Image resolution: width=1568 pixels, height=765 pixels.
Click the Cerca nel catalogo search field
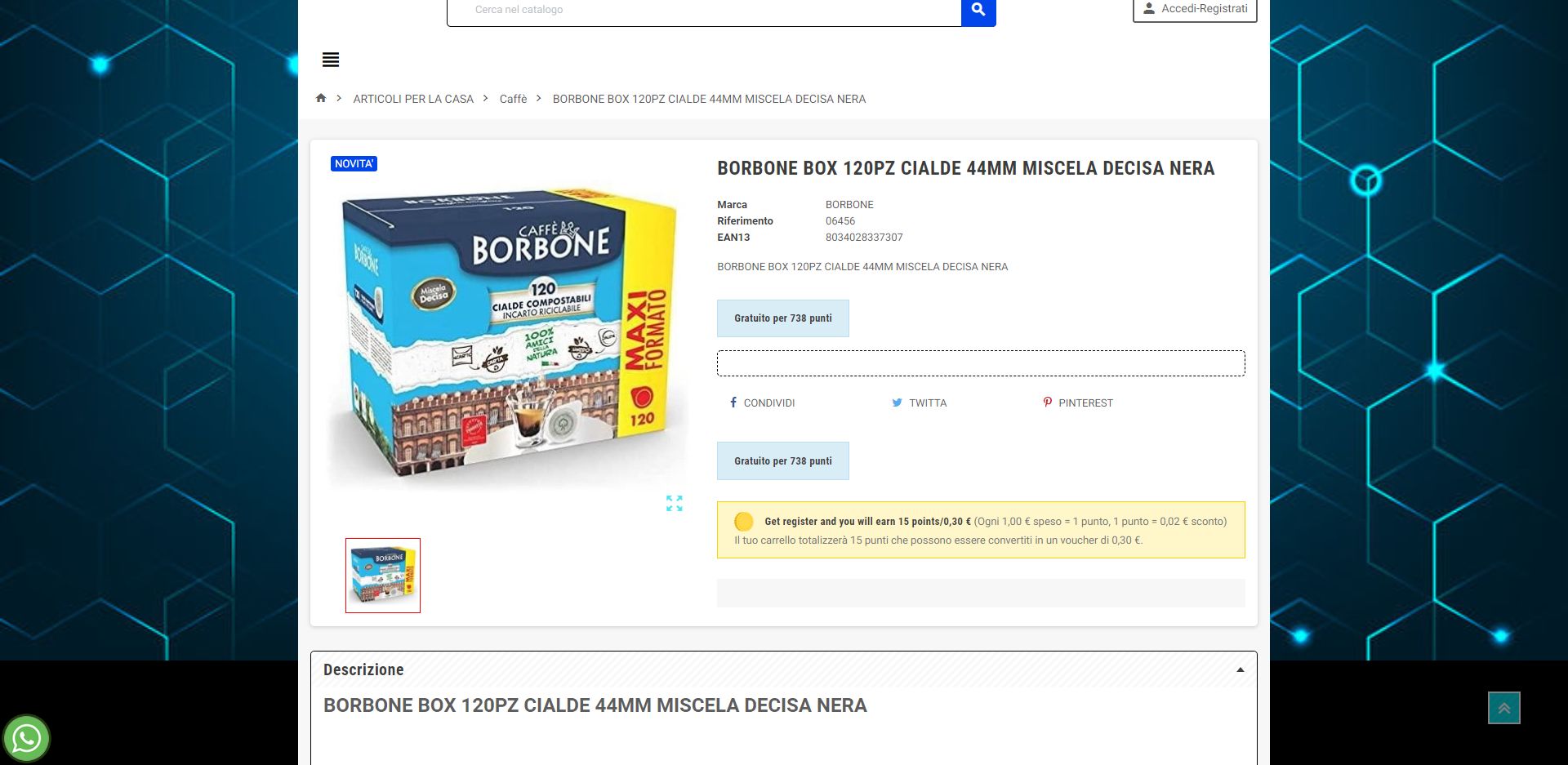click(x=704, y=11)
